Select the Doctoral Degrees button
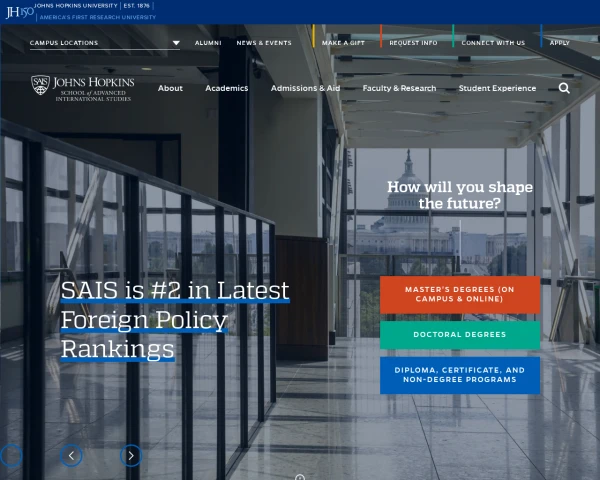This screenshot has width=600, height=480. click(x=460, y=335)
